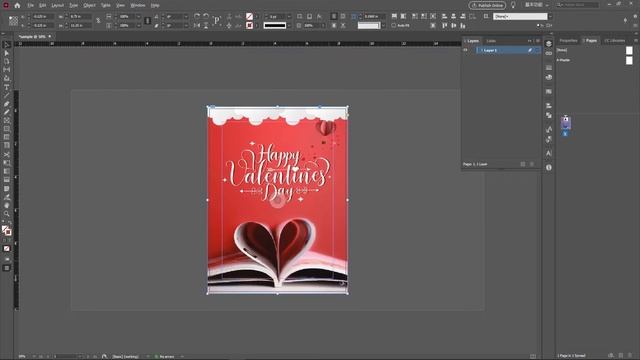
Task: Select the Page tool
Action: tap(7, 62)
